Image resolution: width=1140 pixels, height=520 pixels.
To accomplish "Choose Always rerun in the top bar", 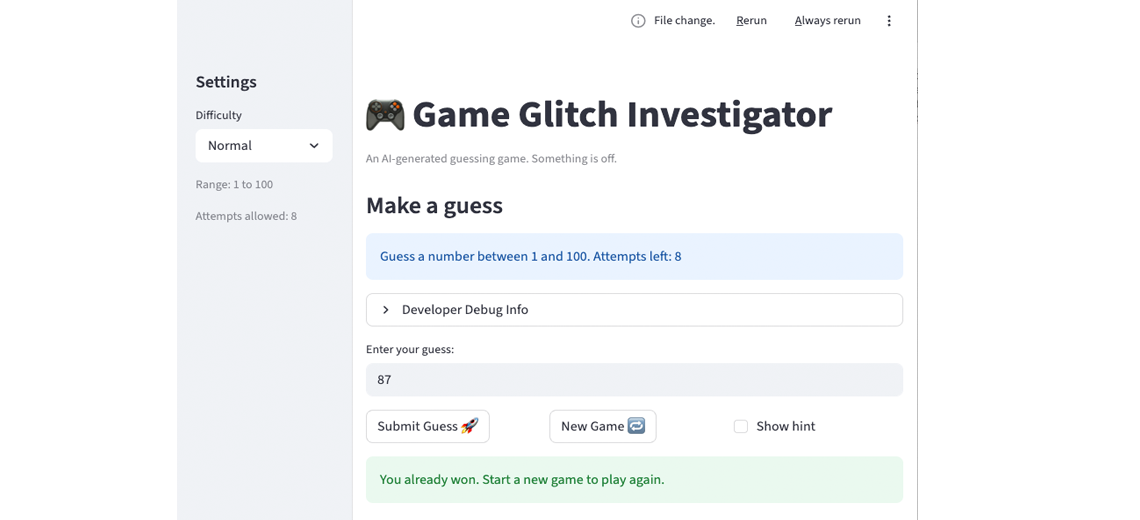I will coord(827,21).
